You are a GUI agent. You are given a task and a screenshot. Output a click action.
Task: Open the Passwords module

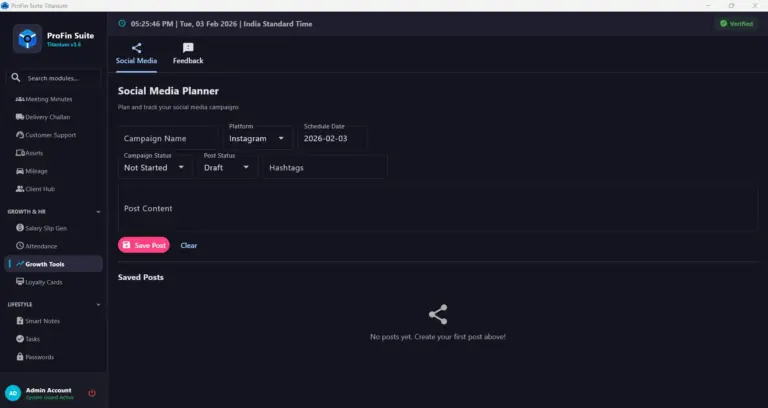click(x=40, y=357)
